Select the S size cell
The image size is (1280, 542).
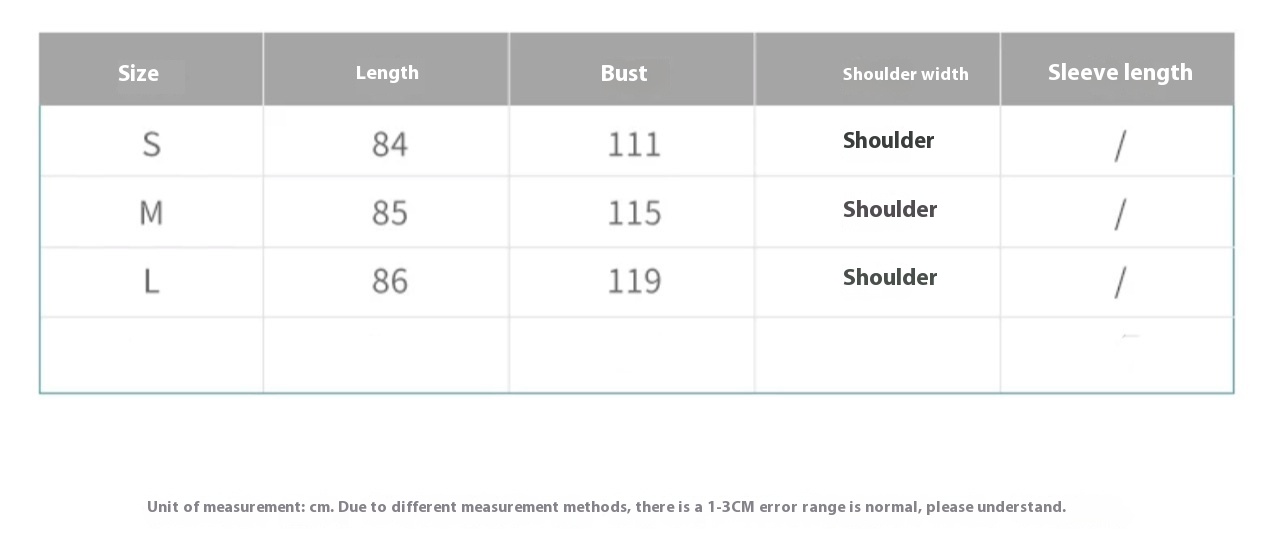[151, 145]
